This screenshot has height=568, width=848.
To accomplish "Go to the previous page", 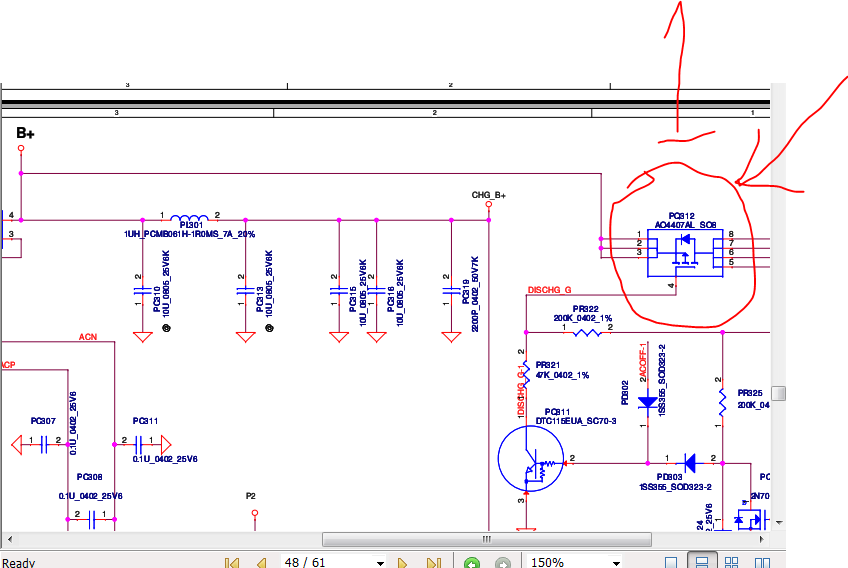I will pos(262,563).
